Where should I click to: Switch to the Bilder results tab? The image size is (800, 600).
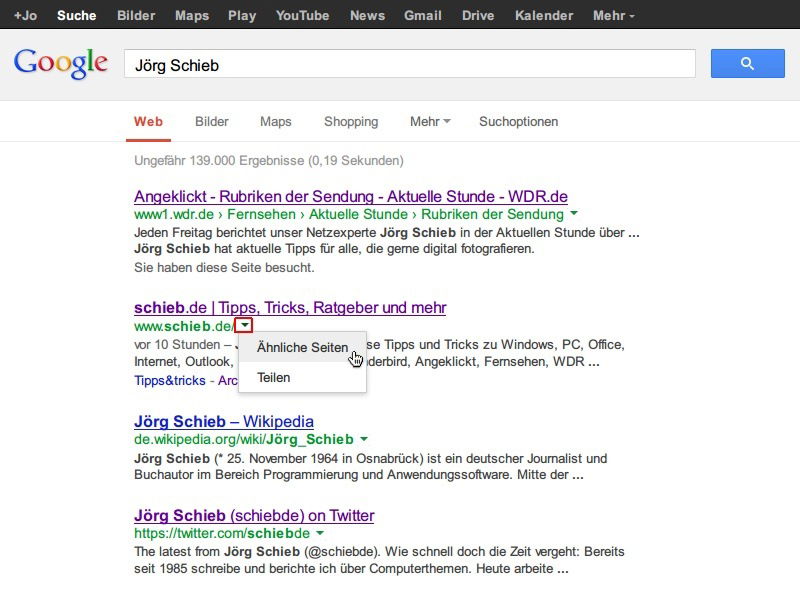coord(212,121)
